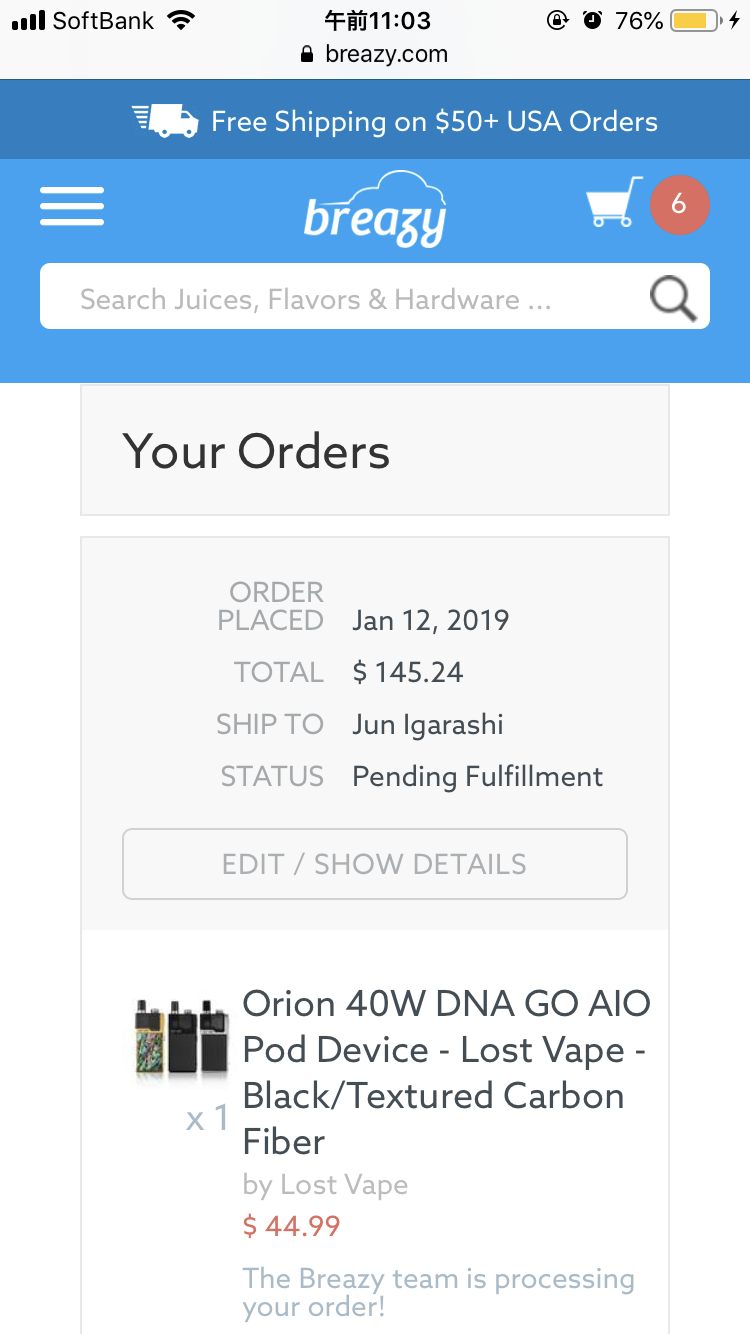This screenshot has width=750, height=1334.
Task: Tap the free shipping truck icon
Action: 165,121
